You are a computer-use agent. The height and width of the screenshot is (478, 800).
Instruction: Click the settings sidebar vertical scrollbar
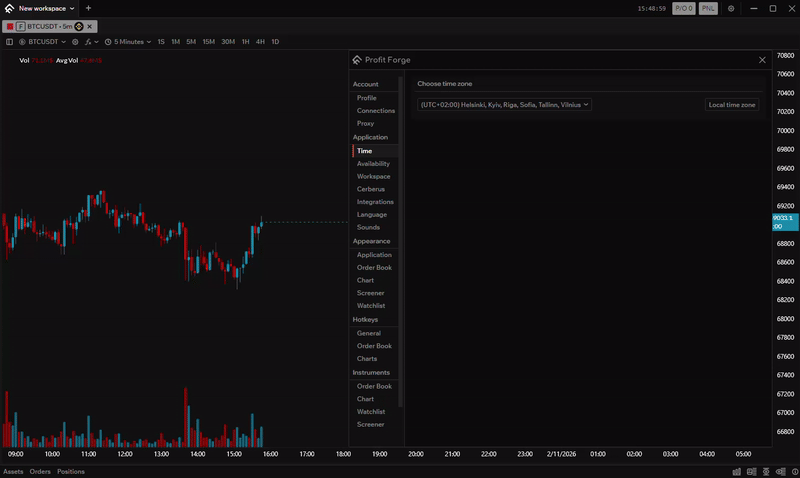(x=401, y=242)
